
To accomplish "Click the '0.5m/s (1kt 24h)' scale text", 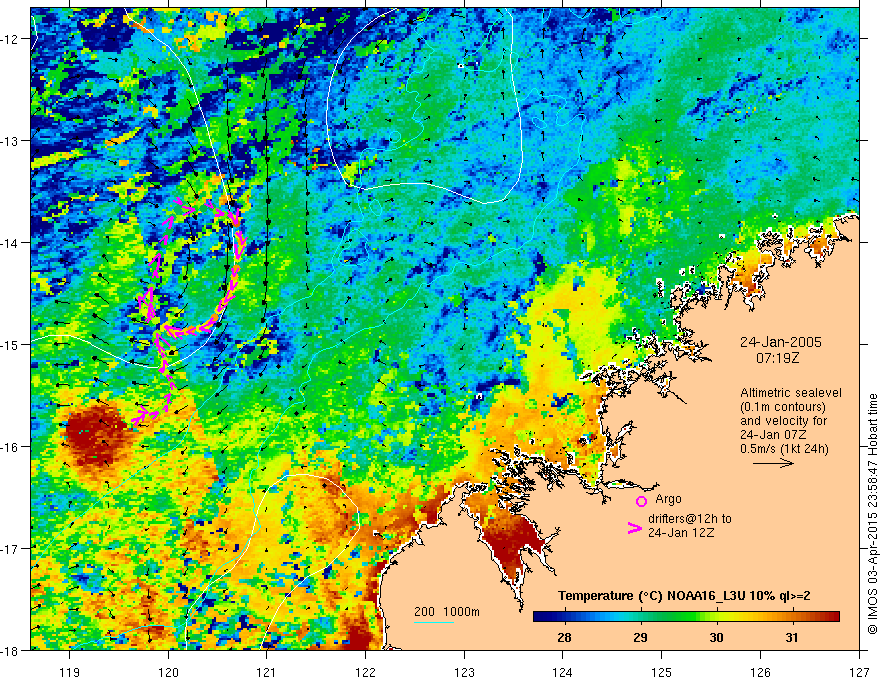I will pyautogui.click(x=784, y=449).
